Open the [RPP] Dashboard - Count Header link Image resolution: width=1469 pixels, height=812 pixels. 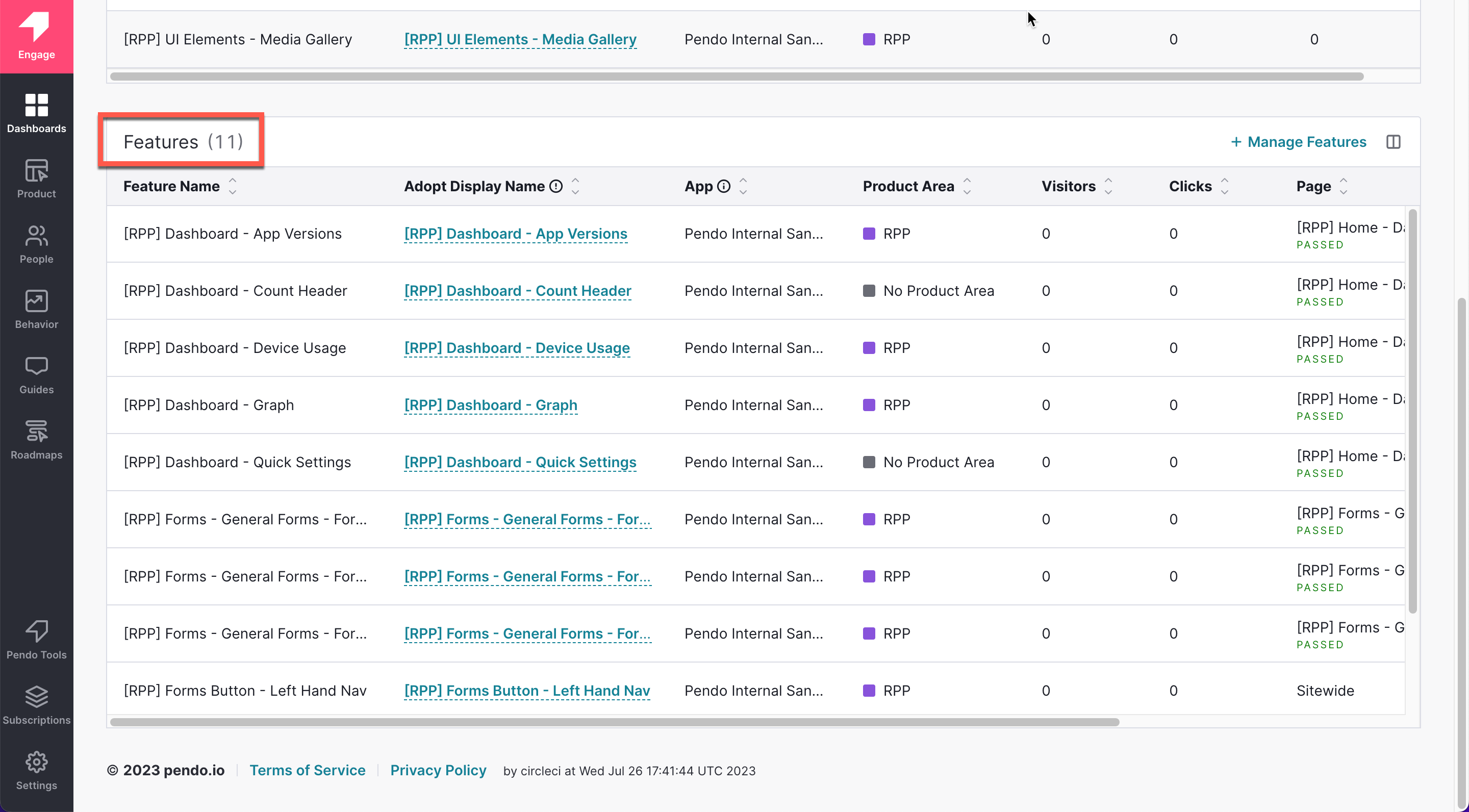[x=517, y=291]
